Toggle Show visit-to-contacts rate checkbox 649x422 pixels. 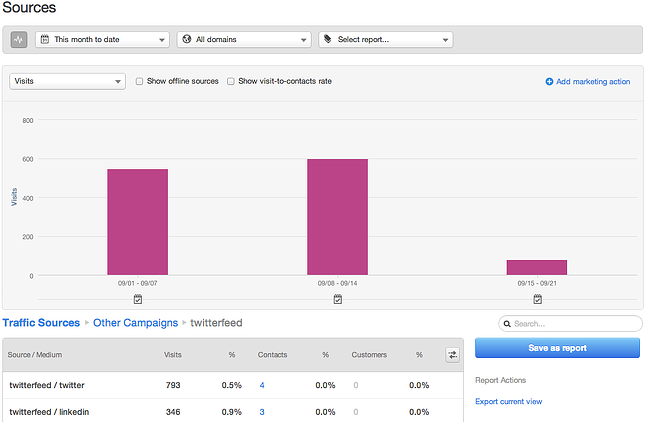[231, 82]
